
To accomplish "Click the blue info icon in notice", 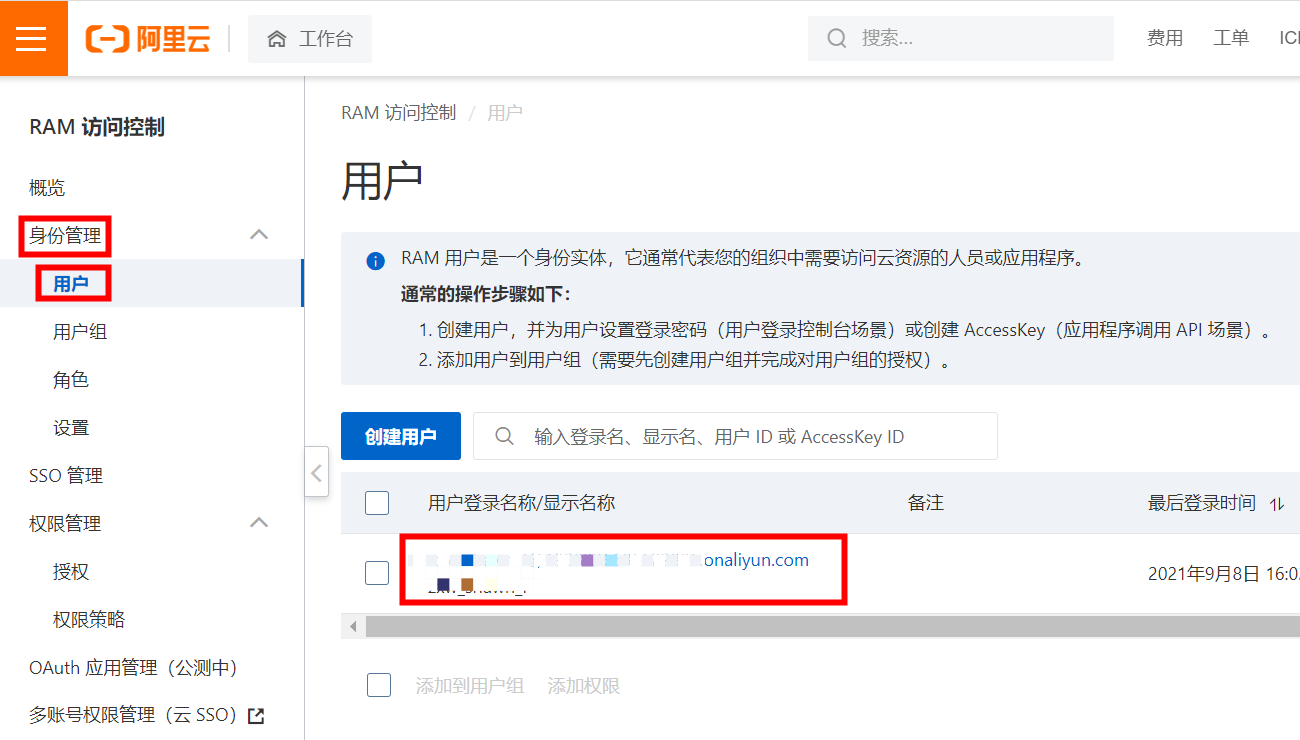I will coord(376,261).
